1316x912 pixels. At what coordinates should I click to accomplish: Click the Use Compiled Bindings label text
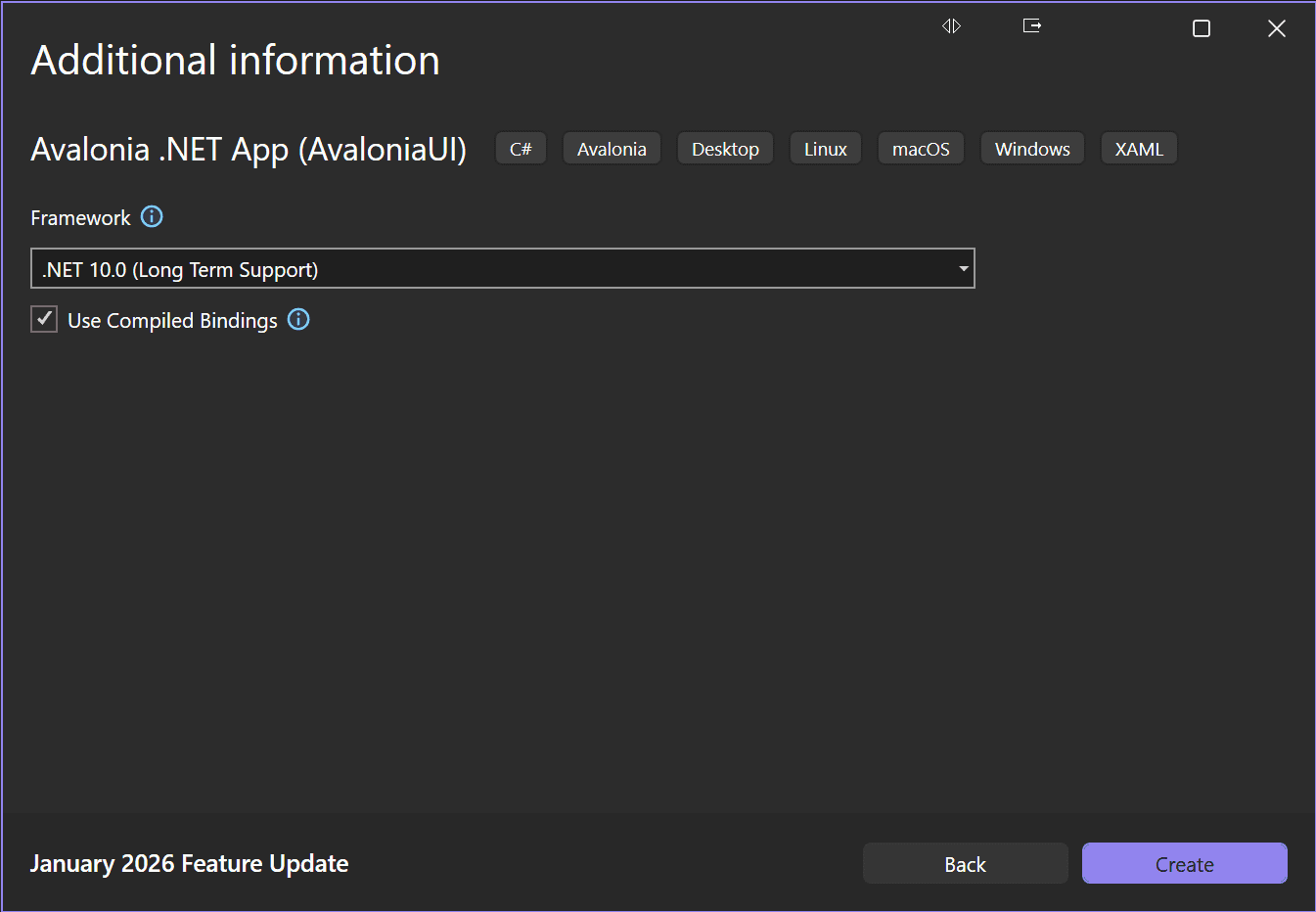coord(172,321)
